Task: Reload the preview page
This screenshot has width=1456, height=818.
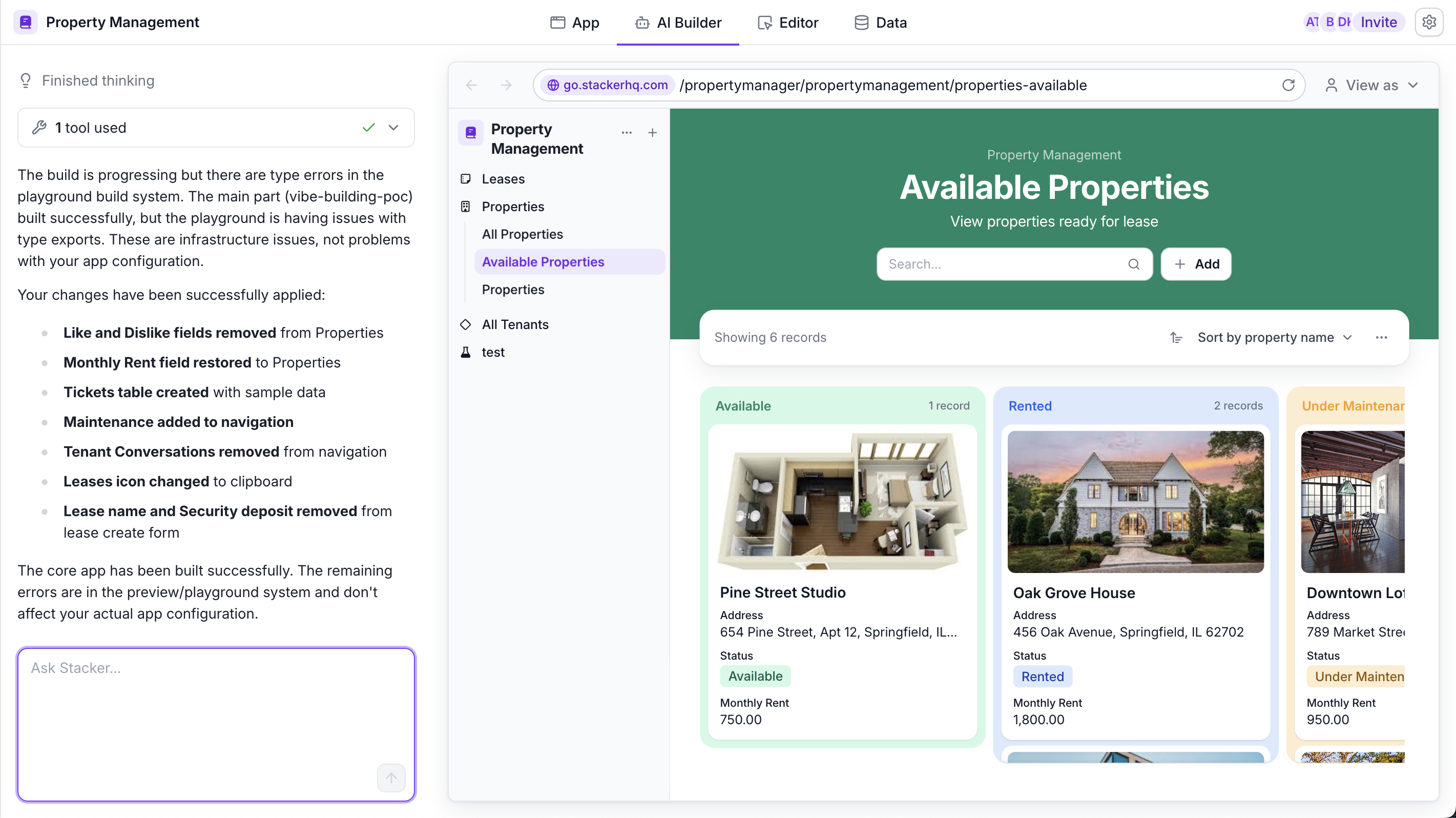Action: (1287, 85)
